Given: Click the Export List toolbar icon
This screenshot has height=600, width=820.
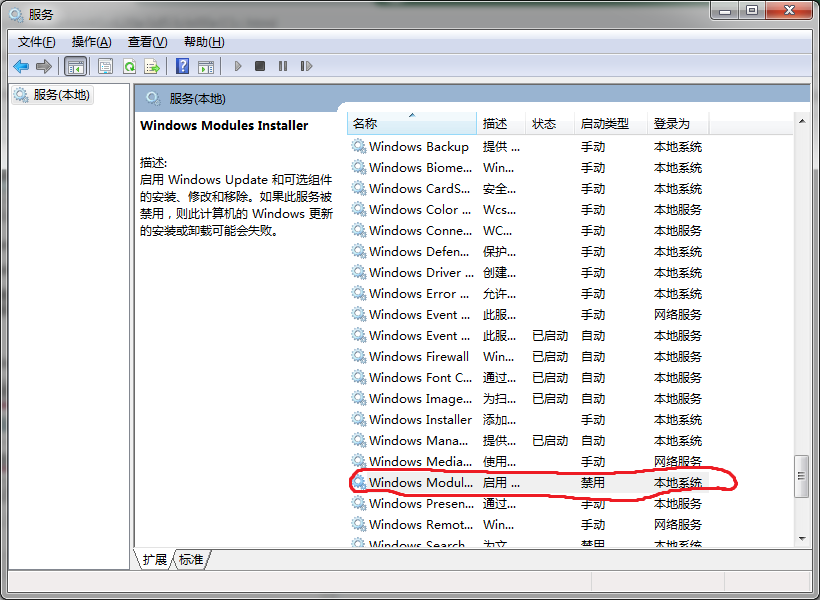Looking at the screenshot, I should pyautogui.click(x=152, y=66).
